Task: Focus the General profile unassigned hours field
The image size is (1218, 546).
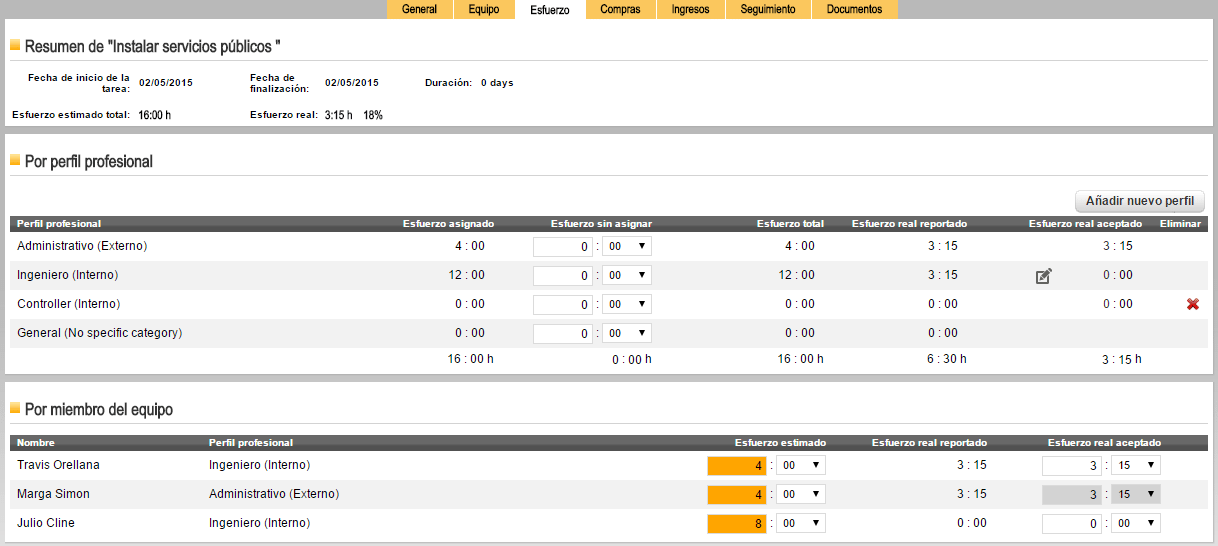Action: click(x=563, y=333)
